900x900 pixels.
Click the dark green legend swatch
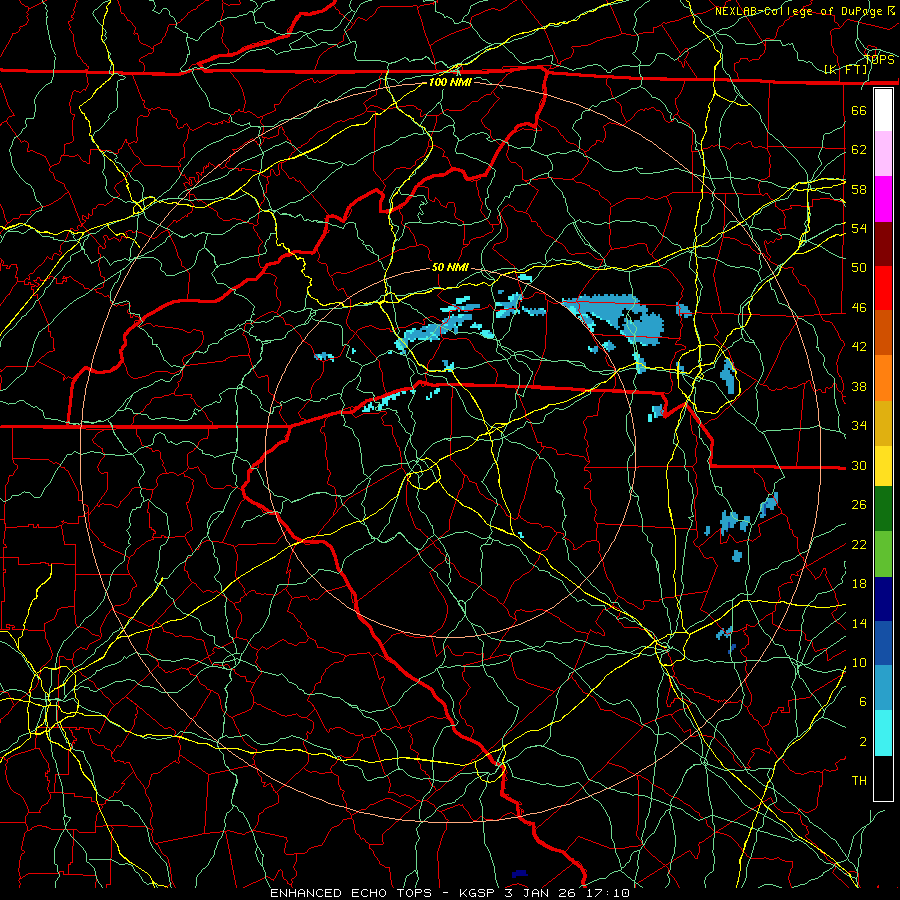[883, 509]
